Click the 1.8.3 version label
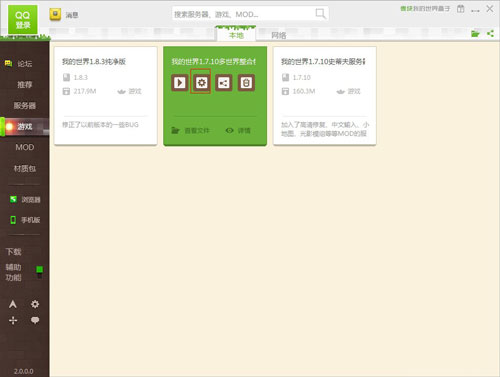Image resolution: width=500 pixels, height=377 pixels. click(x=81, y=78)
